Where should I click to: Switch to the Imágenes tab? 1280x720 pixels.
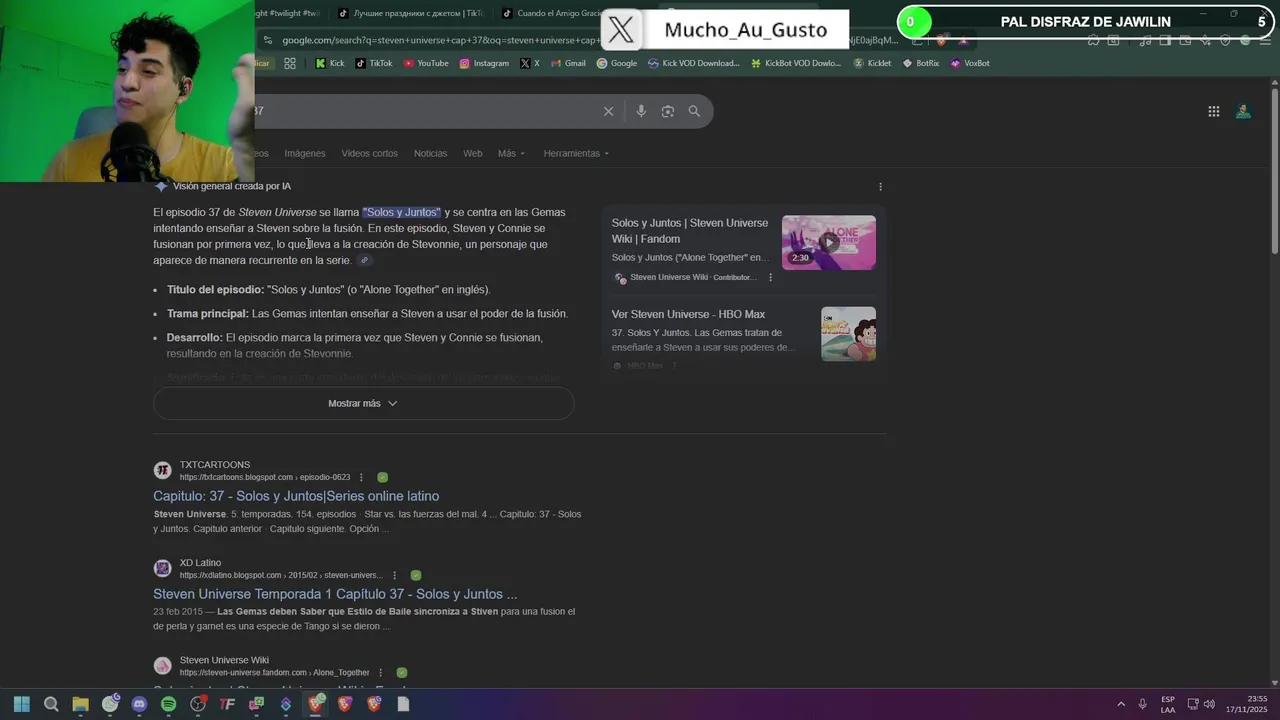click(x=305, y=153)
